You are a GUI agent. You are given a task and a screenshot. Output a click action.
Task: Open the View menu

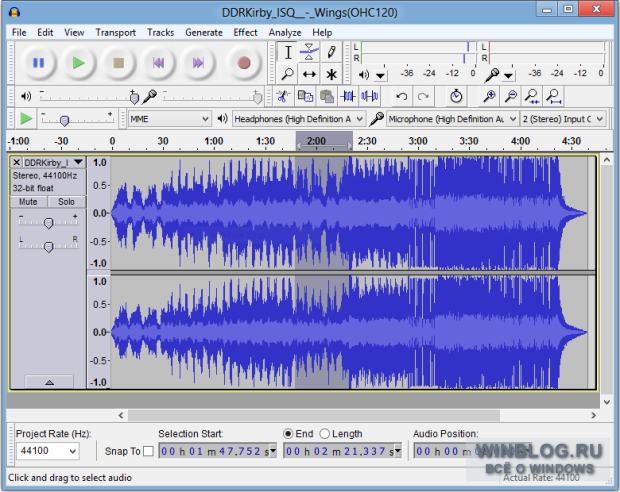(x=74, y=32)
